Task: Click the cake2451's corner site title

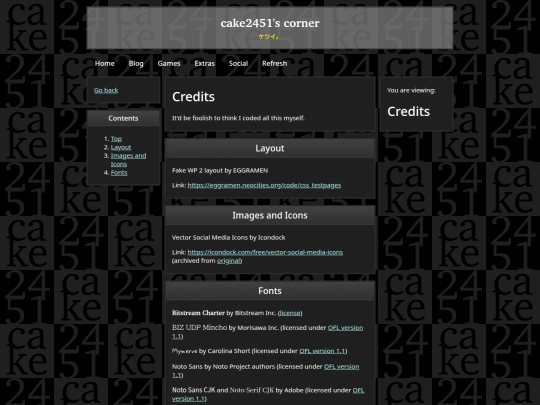Action: 270,23
